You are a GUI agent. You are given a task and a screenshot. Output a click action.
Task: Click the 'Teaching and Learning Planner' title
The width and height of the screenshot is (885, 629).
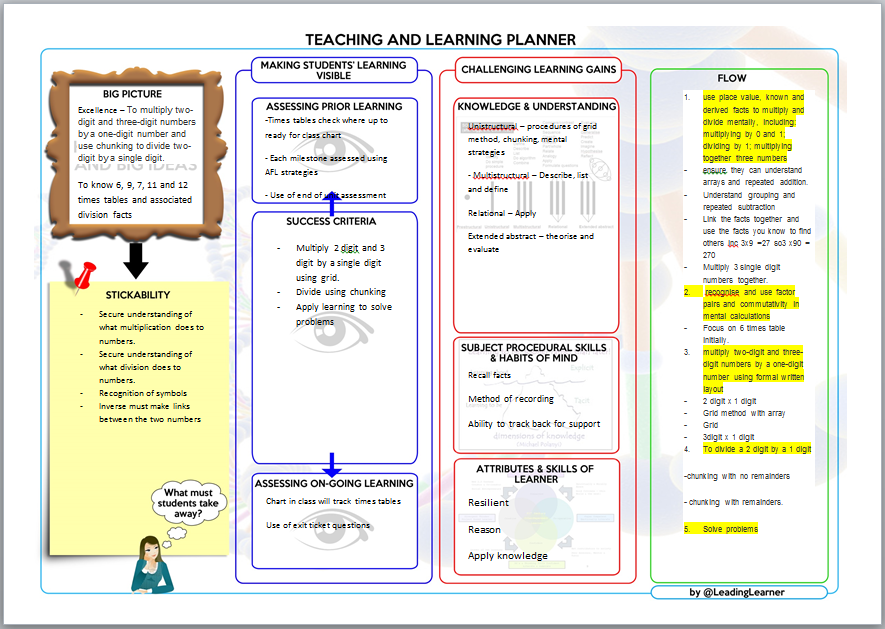440,40
